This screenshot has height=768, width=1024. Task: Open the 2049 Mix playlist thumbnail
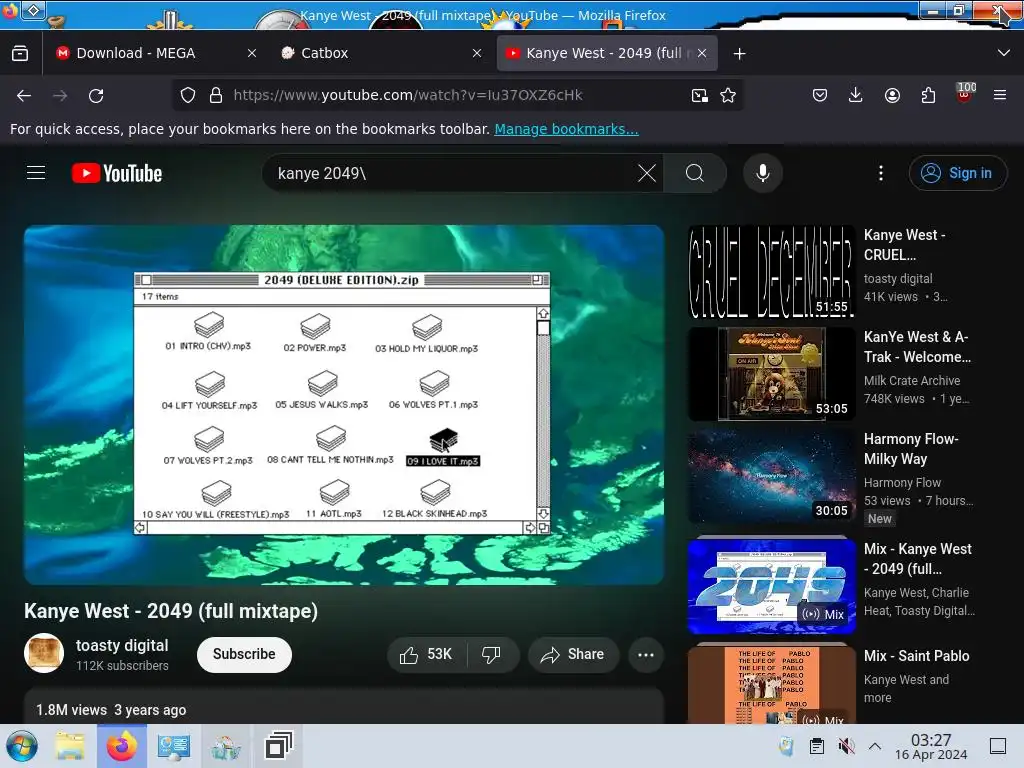(771, 586)
